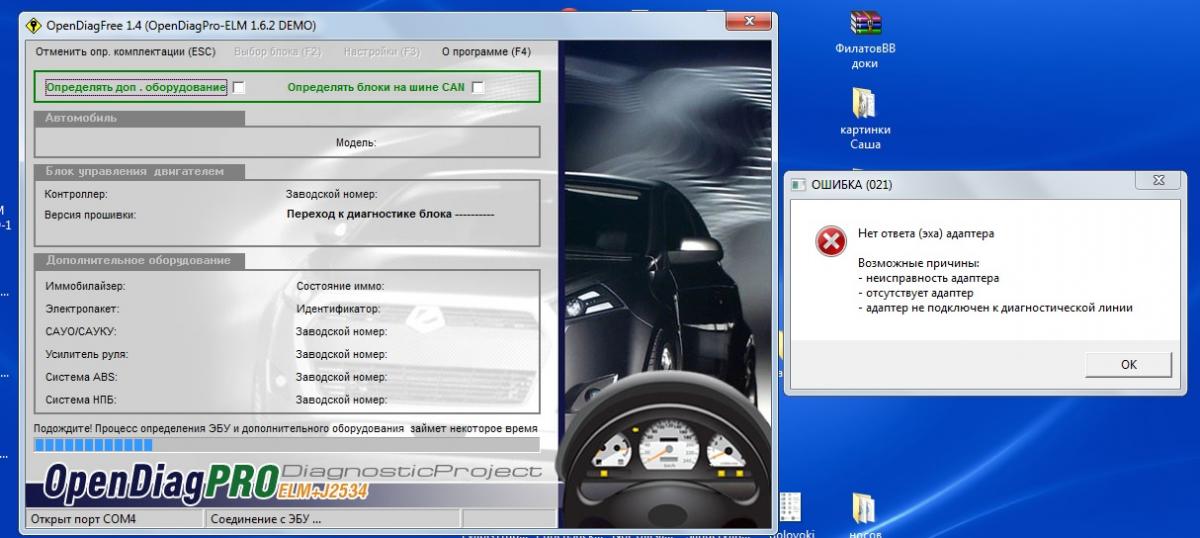1200x538 pixels.
Task: Click the red error icon in the dialog
Action: (x=830, y=241)
